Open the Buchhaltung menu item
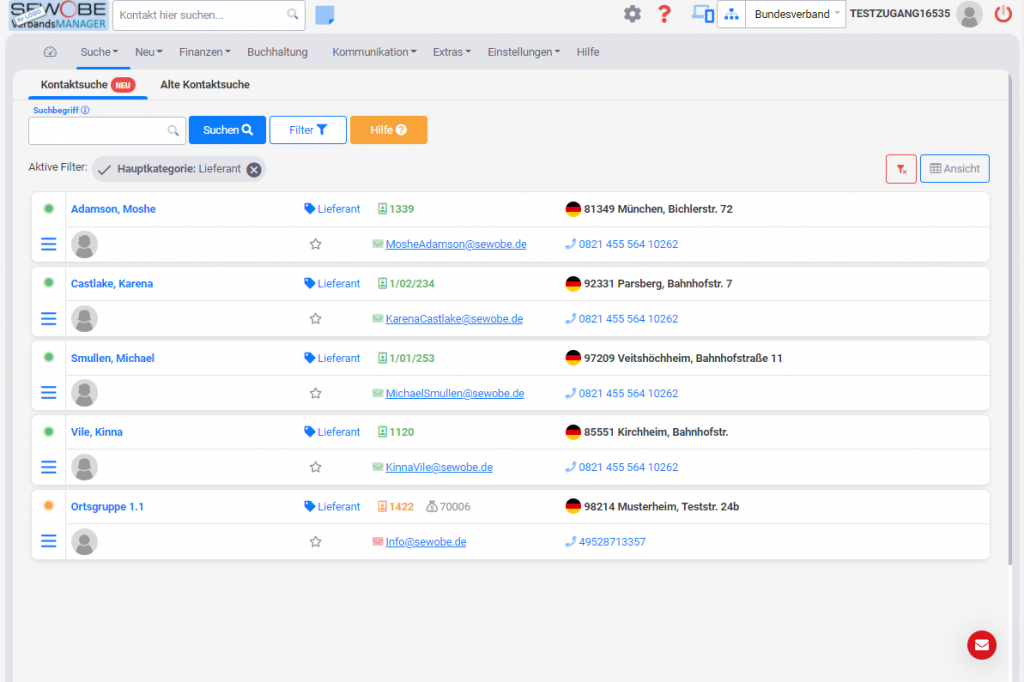Viewport: 1024px width, 682px height. pyautogui.click(x=277, y=52)
